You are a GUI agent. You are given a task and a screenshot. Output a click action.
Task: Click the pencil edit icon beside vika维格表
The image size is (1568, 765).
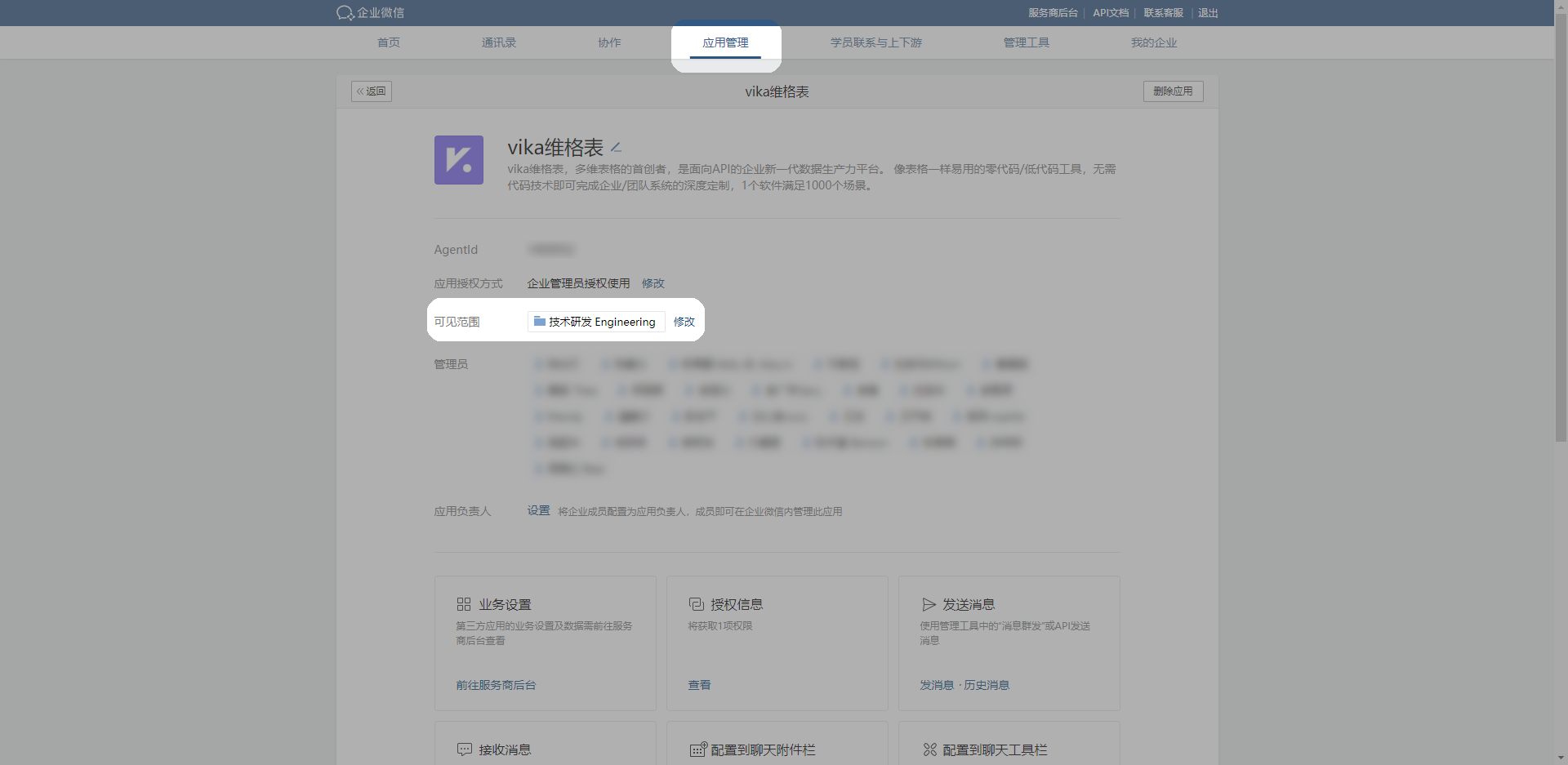point(617,148)
